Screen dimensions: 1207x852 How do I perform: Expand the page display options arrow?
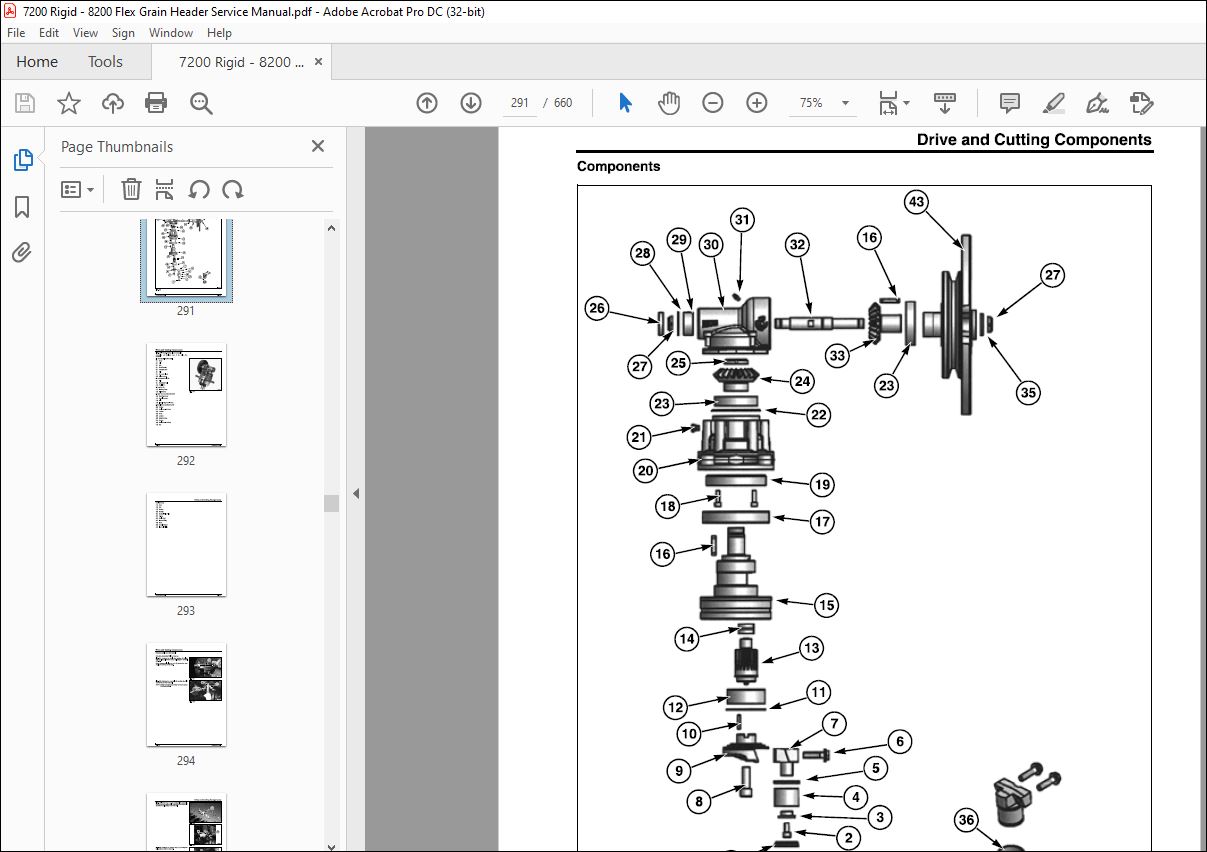[x=907, y=103]
